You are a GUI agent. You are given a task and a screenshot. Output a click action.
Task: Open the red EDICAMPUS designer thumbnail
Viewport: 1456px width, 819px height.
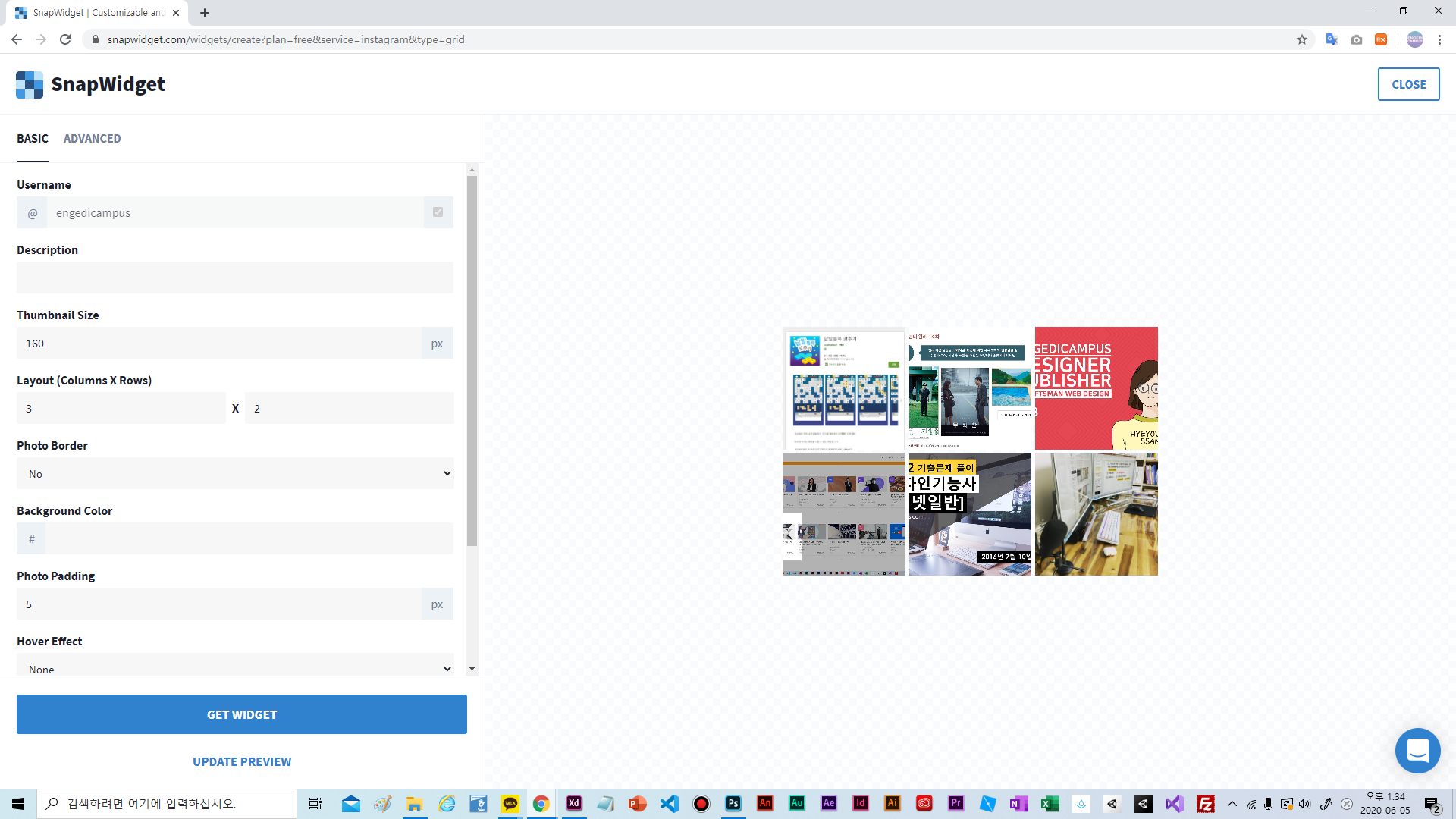pos(1097,388)
